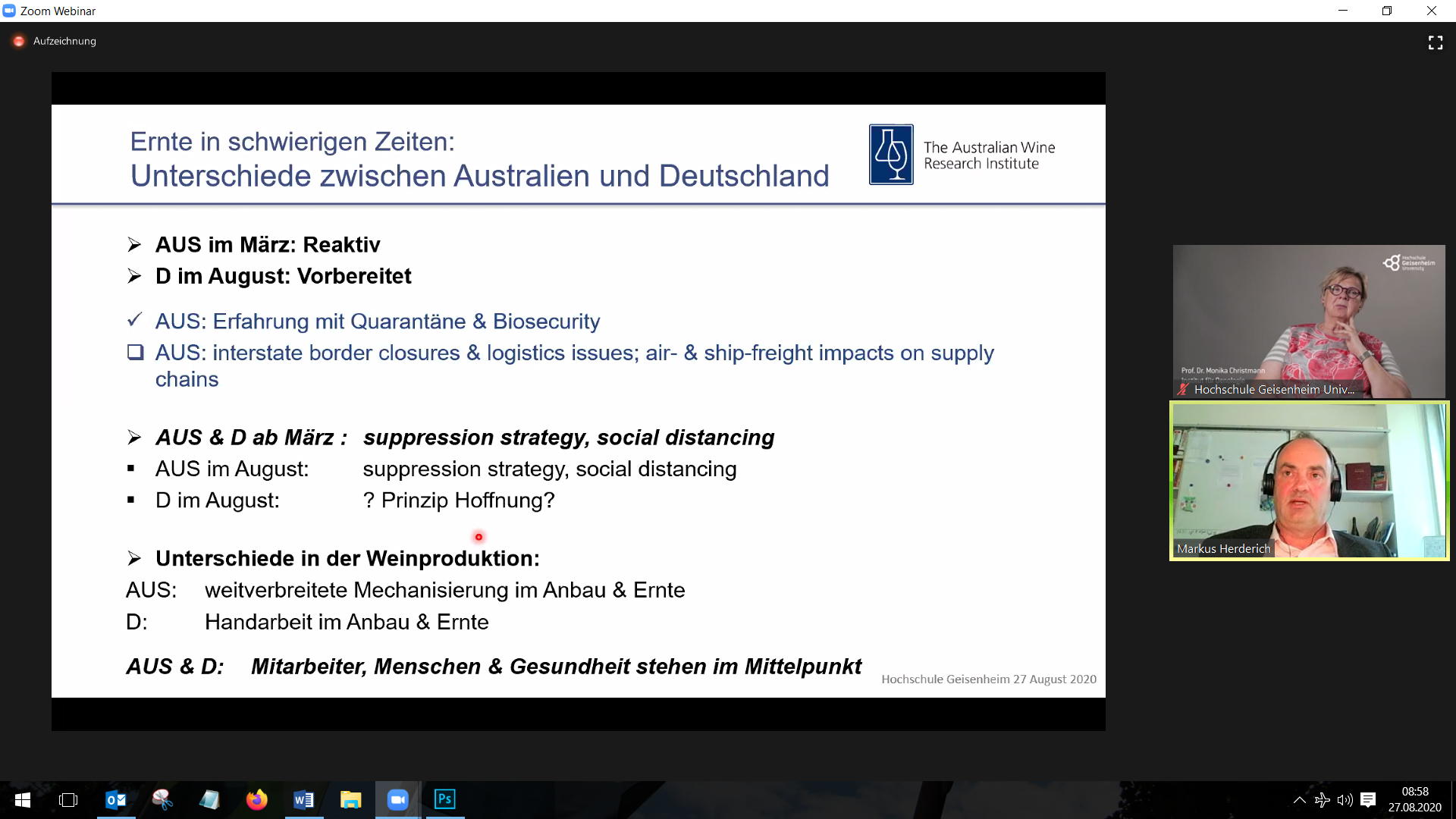Select Markus Herderich video thumbnail
The width and height of the screenshot is (1456, 819).
click(x=1309, y=481)
